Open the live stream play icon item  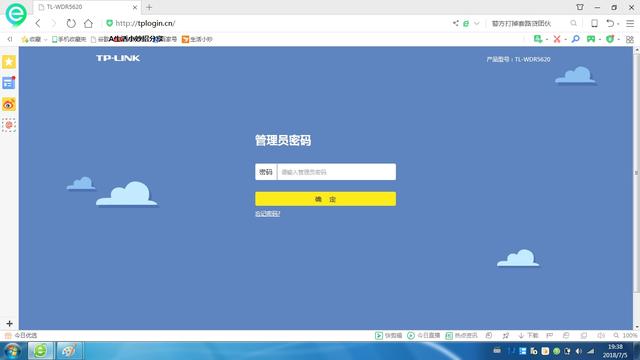pos(423,335)
